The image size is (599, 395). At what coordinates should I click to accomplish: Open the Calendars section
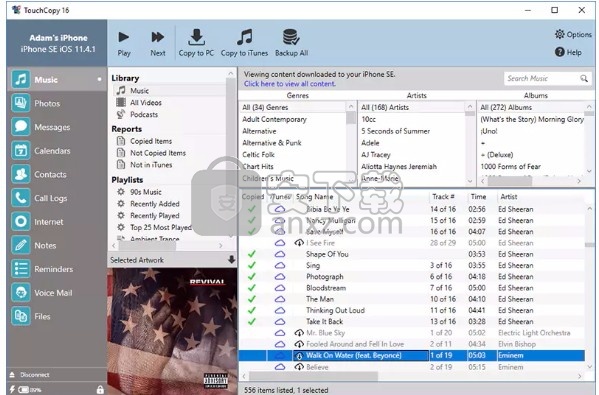(57, 151)
